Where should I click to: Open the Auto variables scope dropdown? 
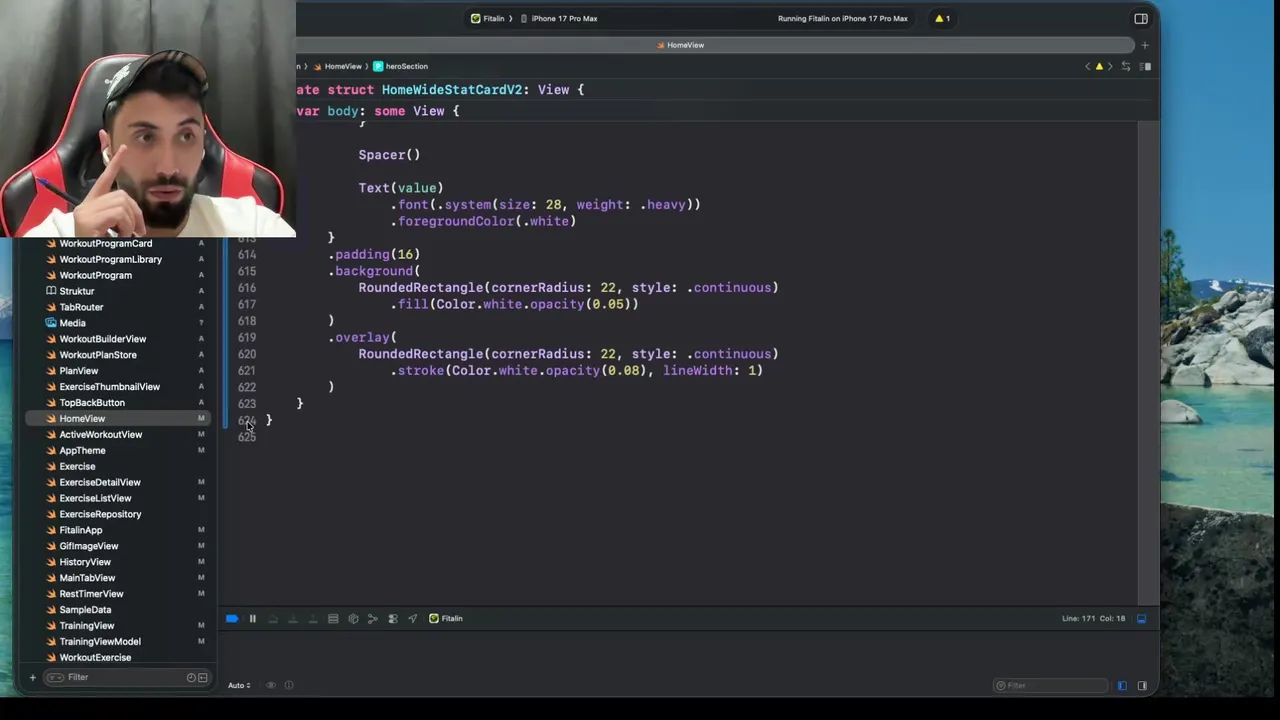pos(239,685)
